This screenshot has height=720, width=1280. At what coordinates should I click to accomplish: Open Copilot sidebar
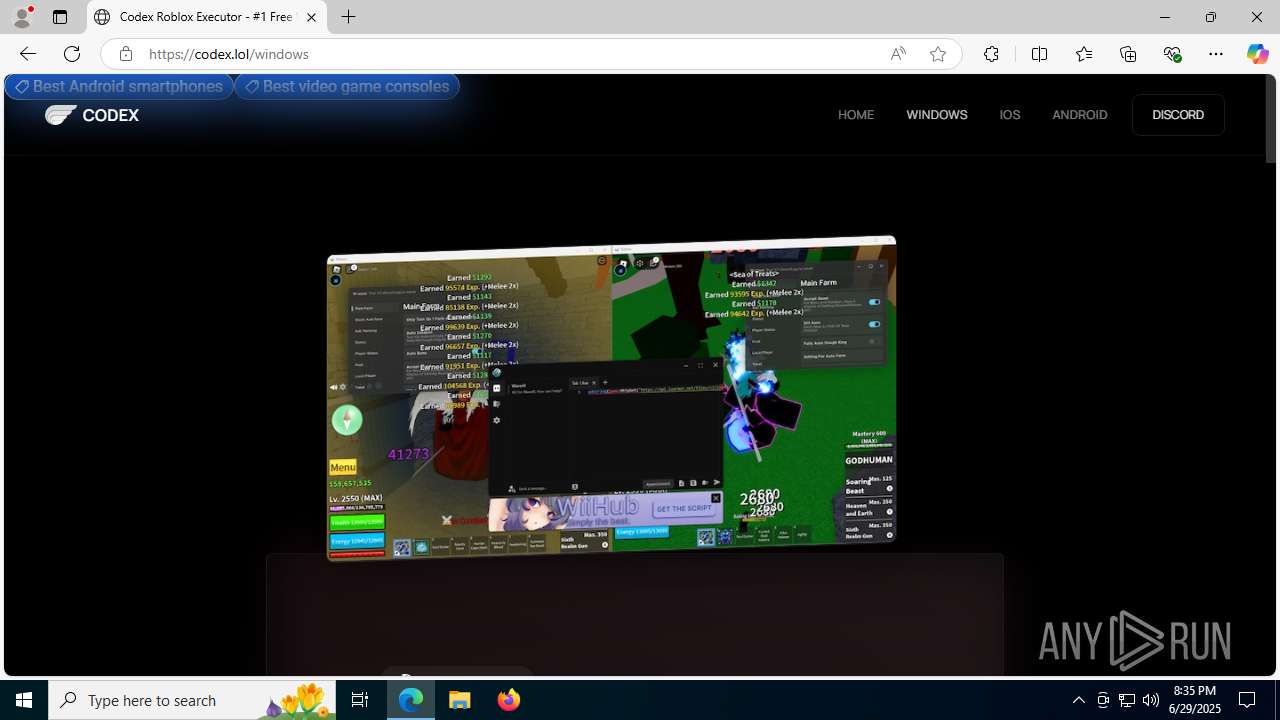click(1257, 54)
